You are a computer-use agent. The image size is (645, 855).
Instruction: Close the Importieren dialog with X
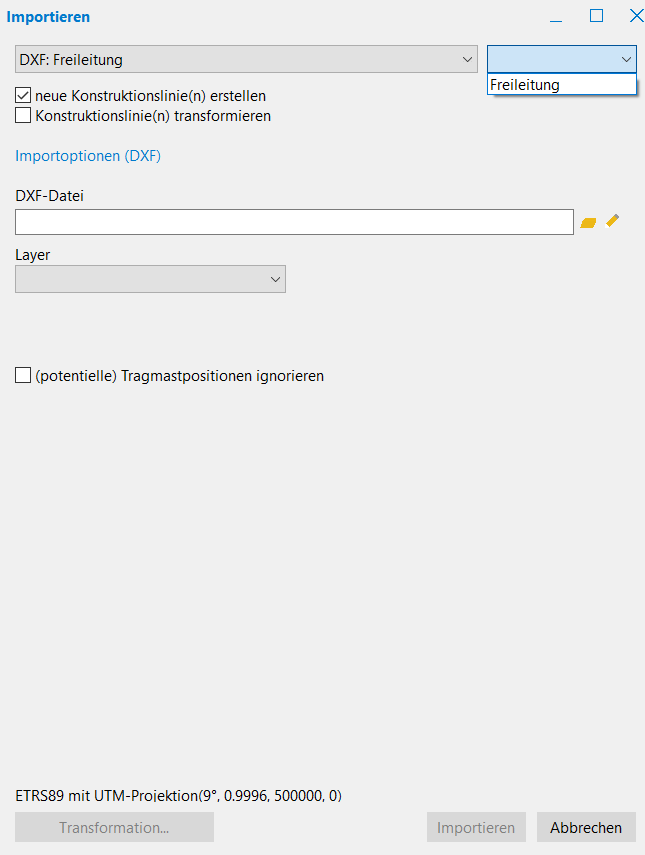point(635,16)
